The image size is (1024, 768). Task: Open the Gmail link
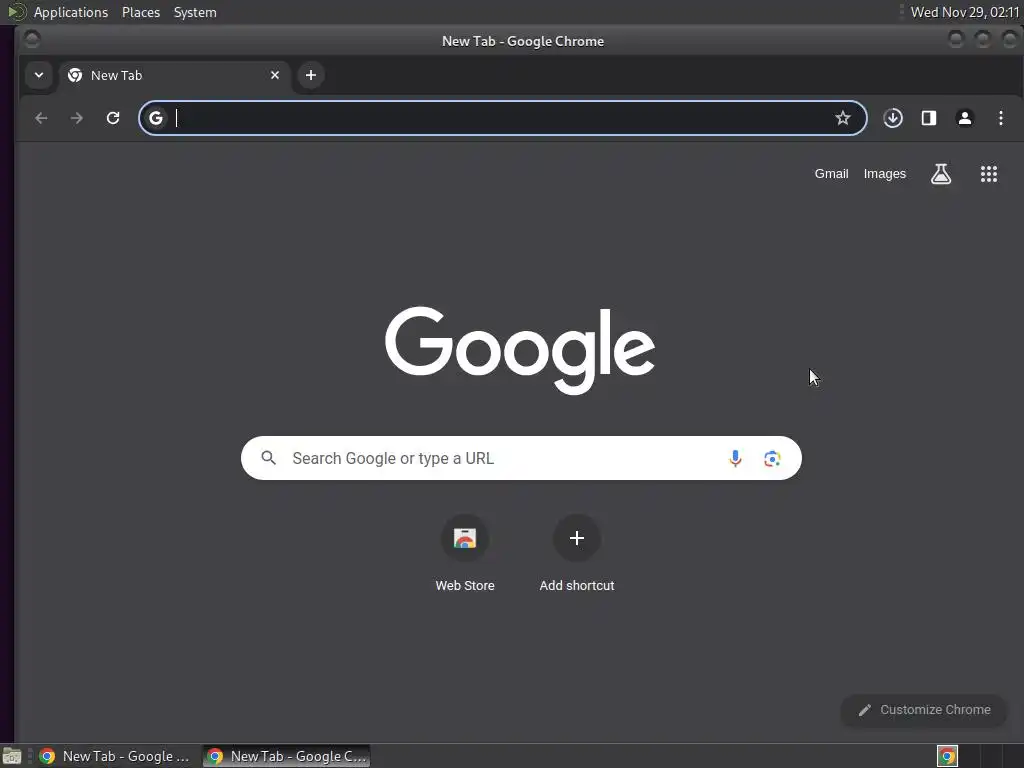pos(831,174)
